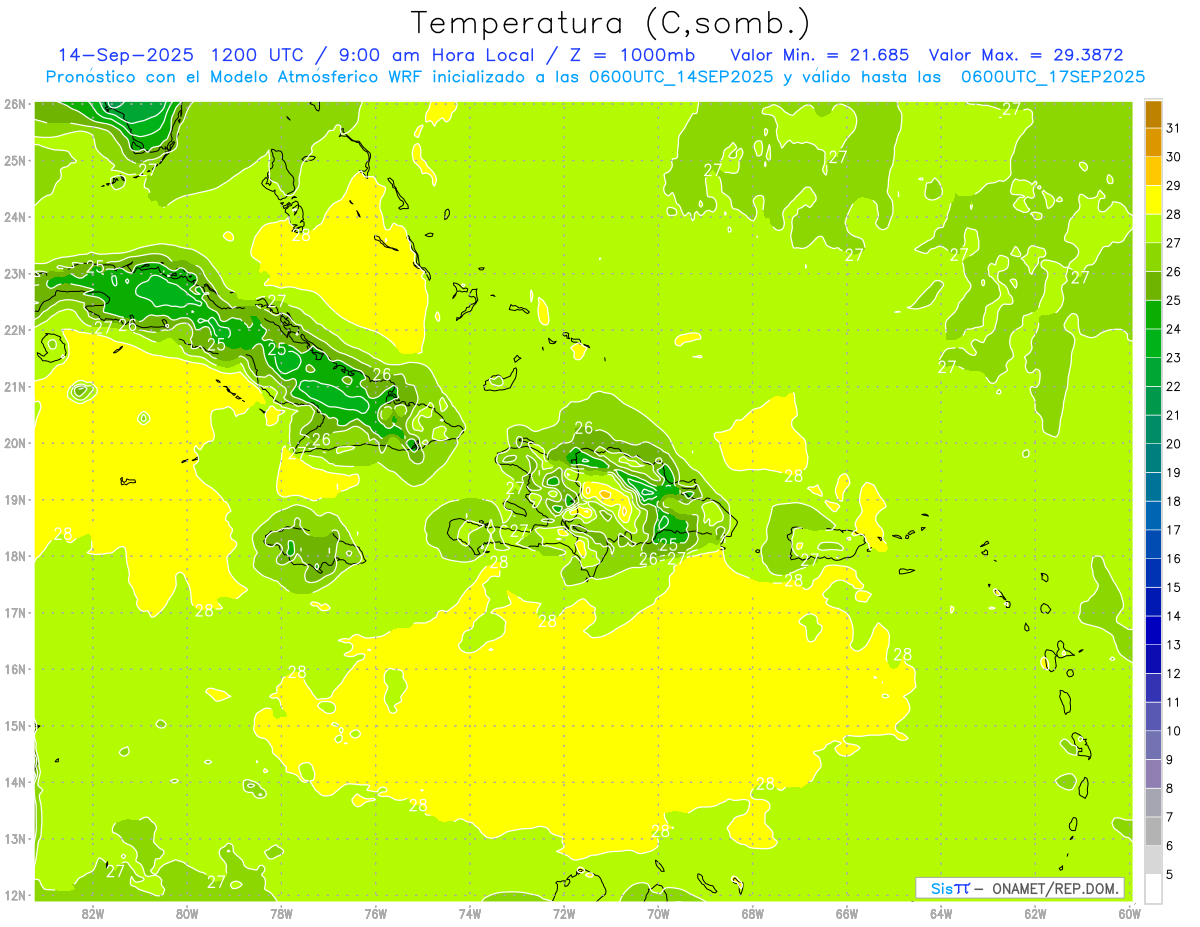This screenshot has width=1200, height=927.
Task: Click the topmost brown swatch of the color bar
Action: 1153,115
